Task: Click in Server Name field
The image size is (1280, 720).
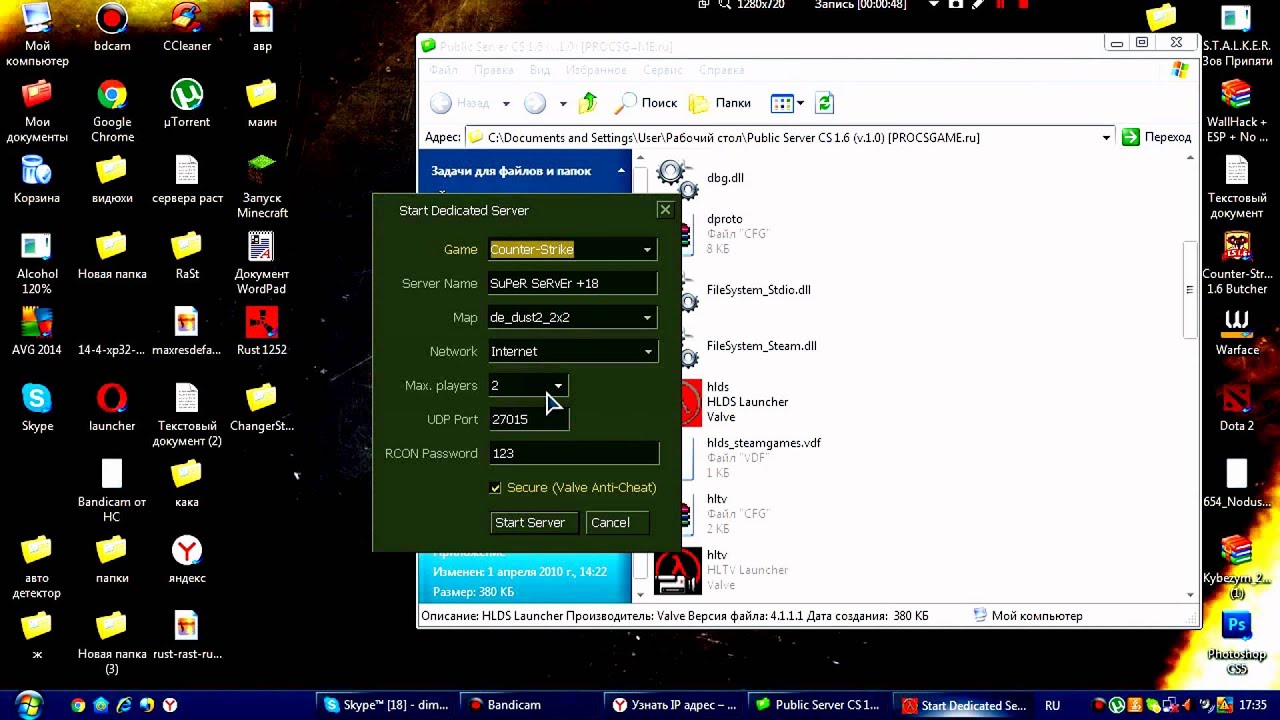Action: pyautogui.click(x=573, y=284)
